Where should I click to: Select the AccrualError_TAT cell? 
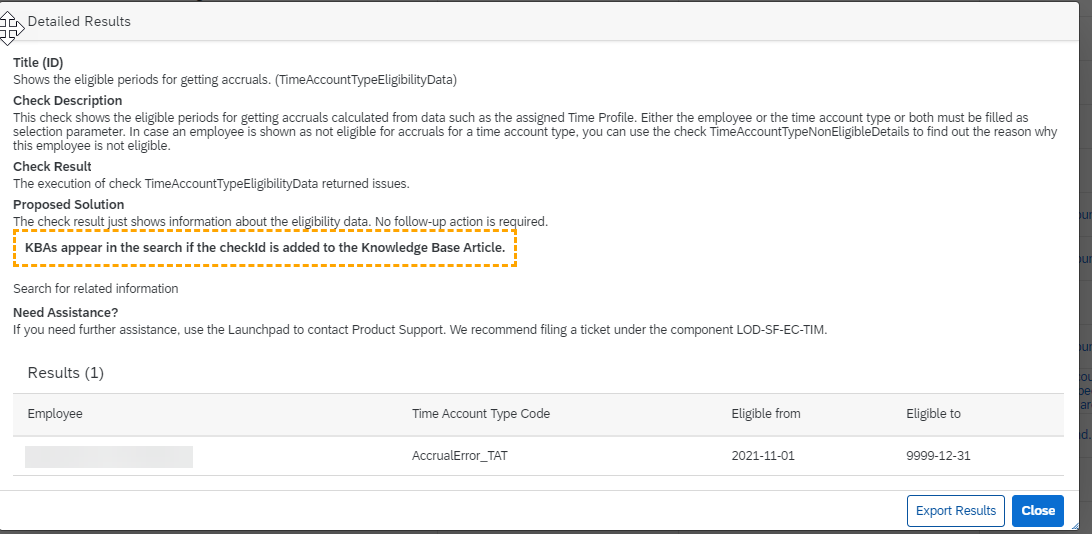tap(460, 457)
